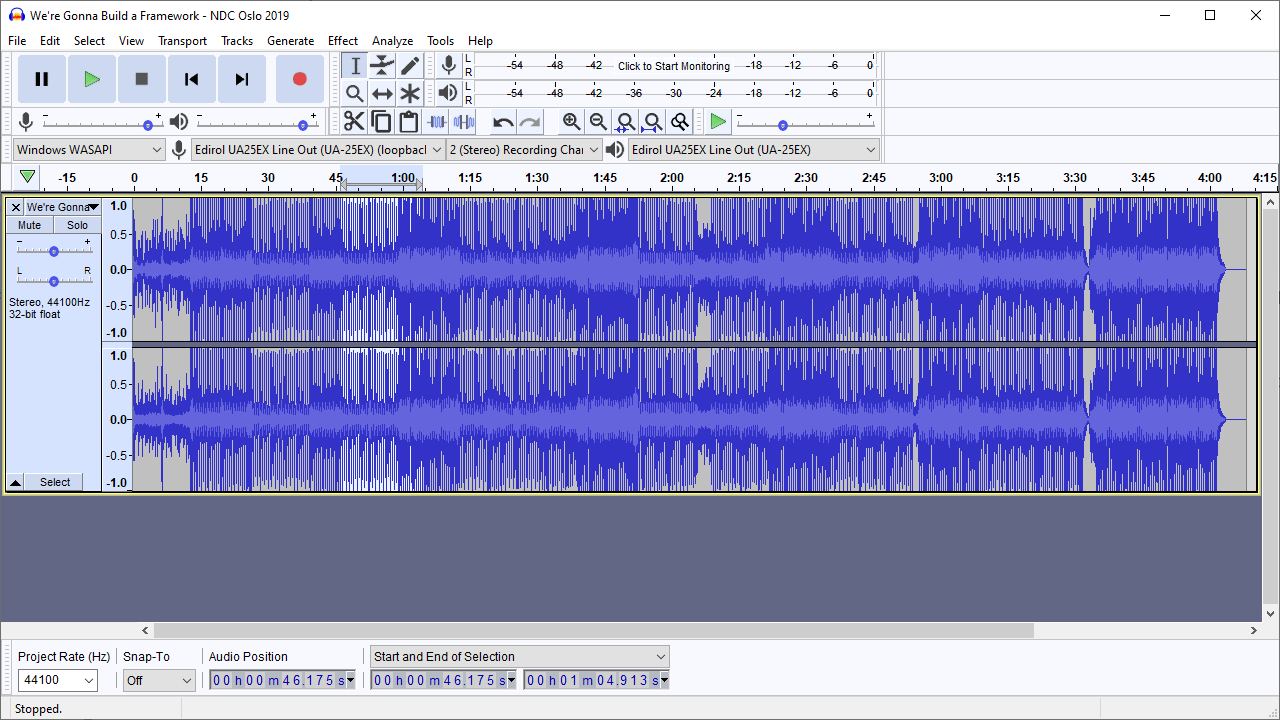Open the Start and End of Selection dropdown
1280x720 pixels.
tap(519, 657)
